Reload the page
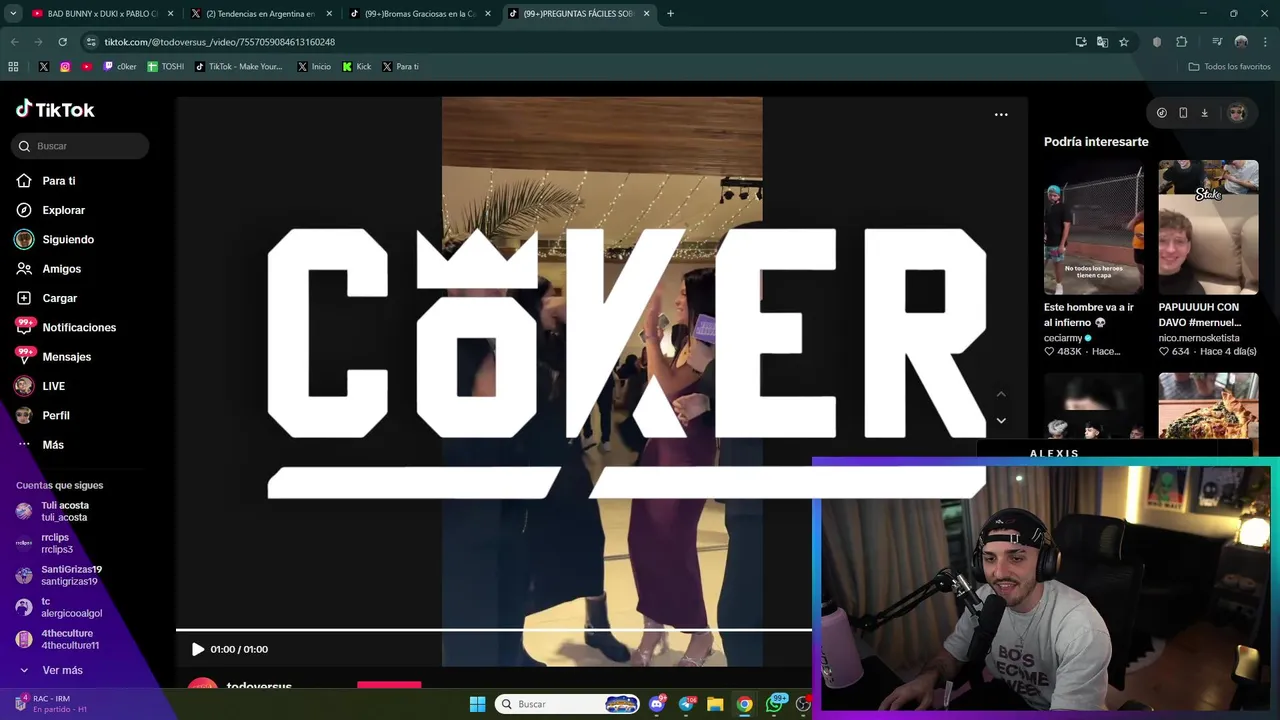Viewport: 1280px width, 720px height. pos(62,42)
